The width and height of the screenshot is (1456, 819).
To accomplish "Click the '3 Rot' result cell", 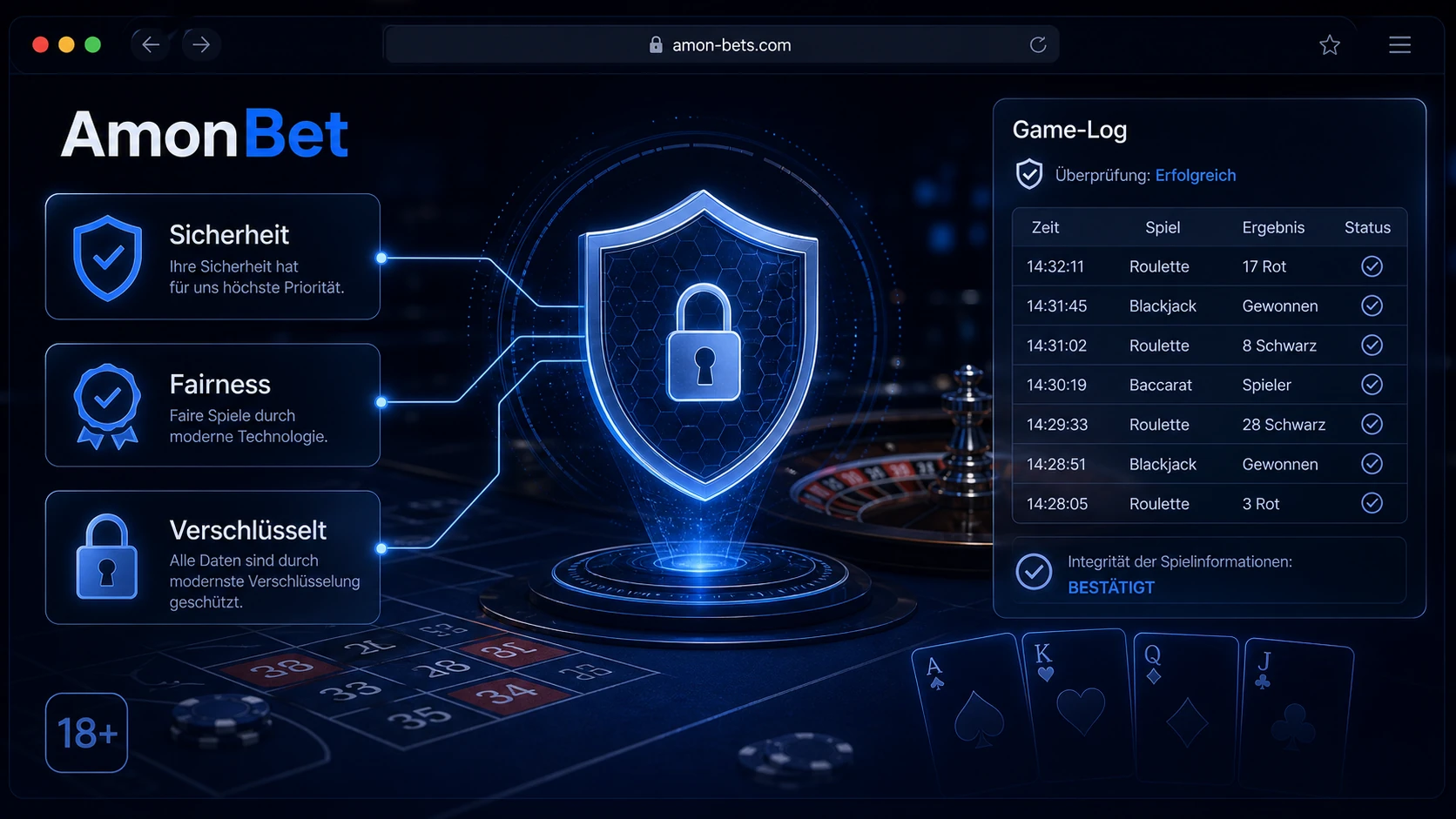I will click(1261, 504).
